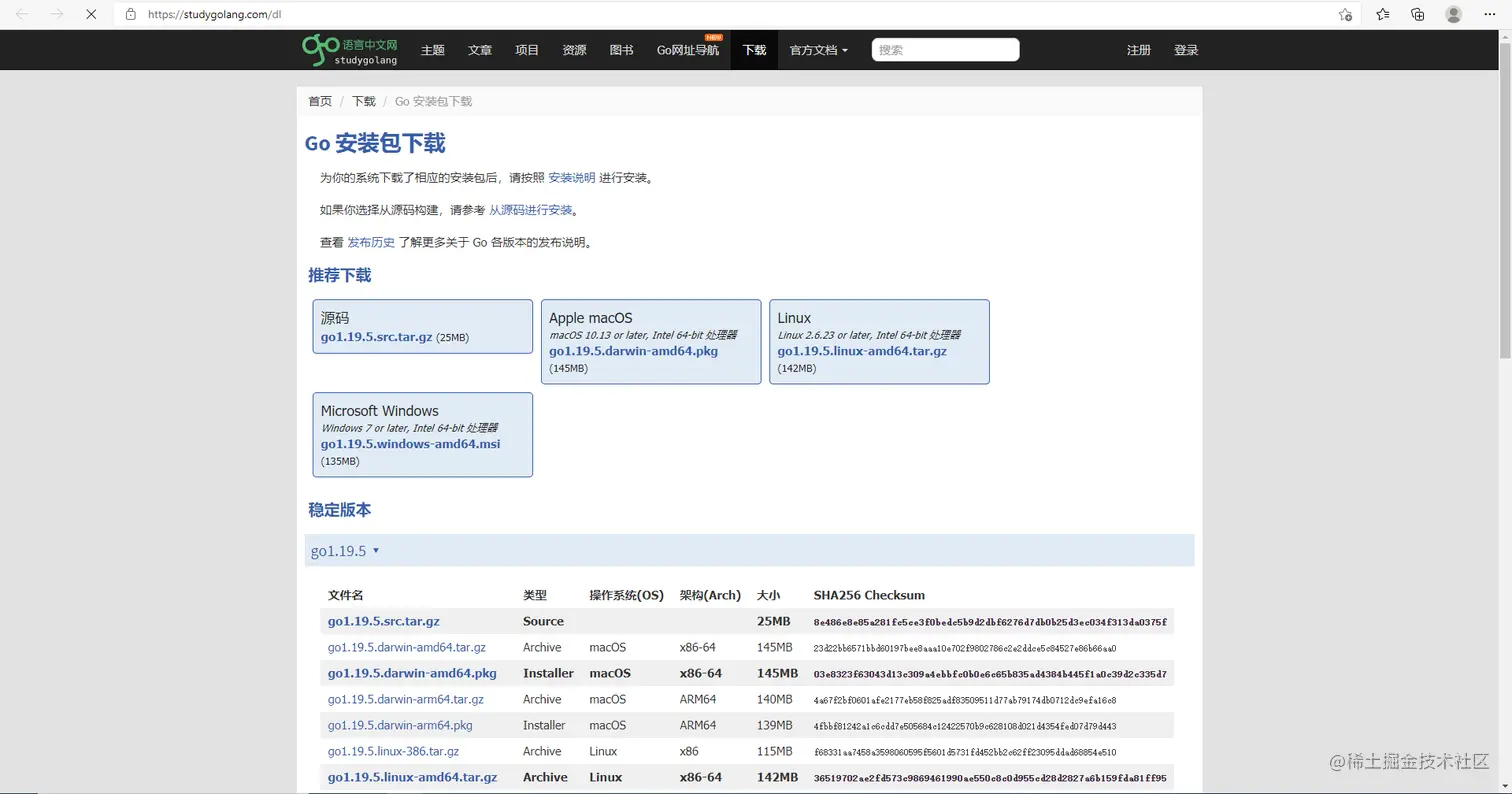Go back using the browser back arrow
Image resolution: width=1512 pixels, height=794 pixels.
click(23, 14)
